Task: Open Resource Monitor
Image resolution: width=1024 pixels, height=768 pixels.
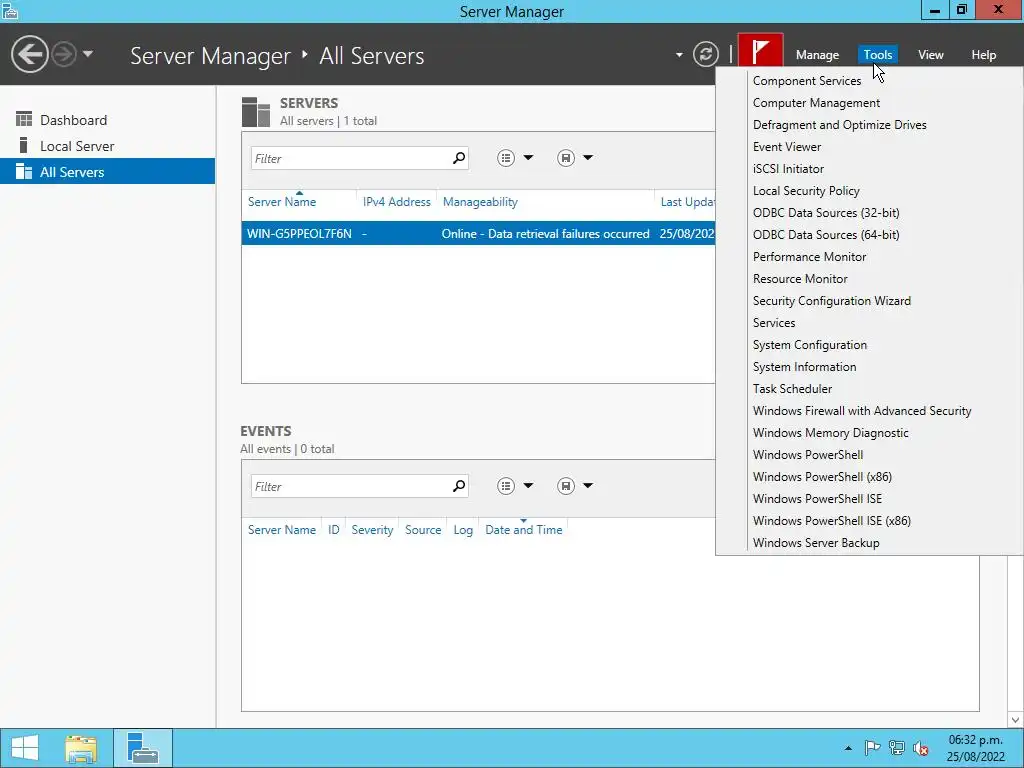Action: point(800,279)
